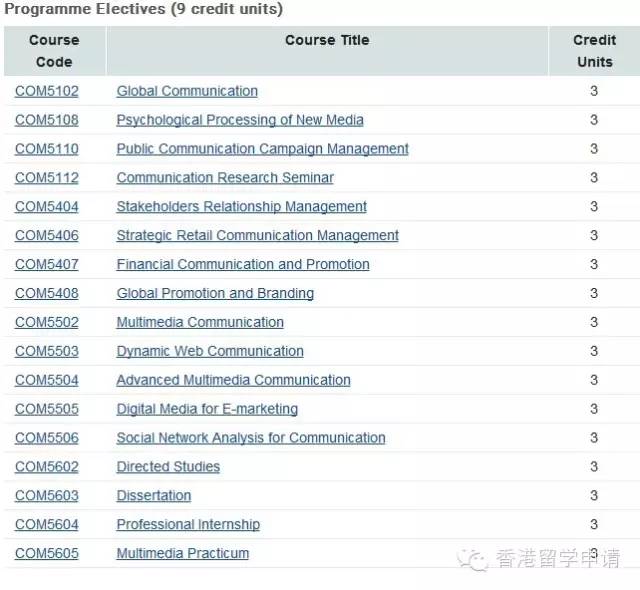The image size is (640, 590).
Task: Open the Global Communication course title
Action: pyautogui.click(x=187, y=91)
